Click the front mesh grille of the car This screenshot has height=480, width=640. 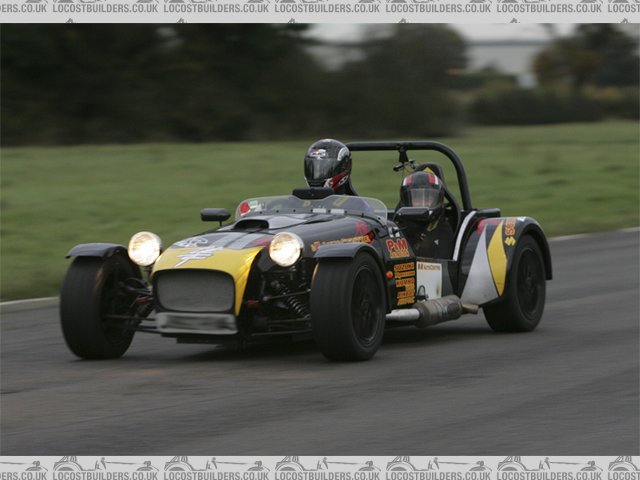point(195,291)
